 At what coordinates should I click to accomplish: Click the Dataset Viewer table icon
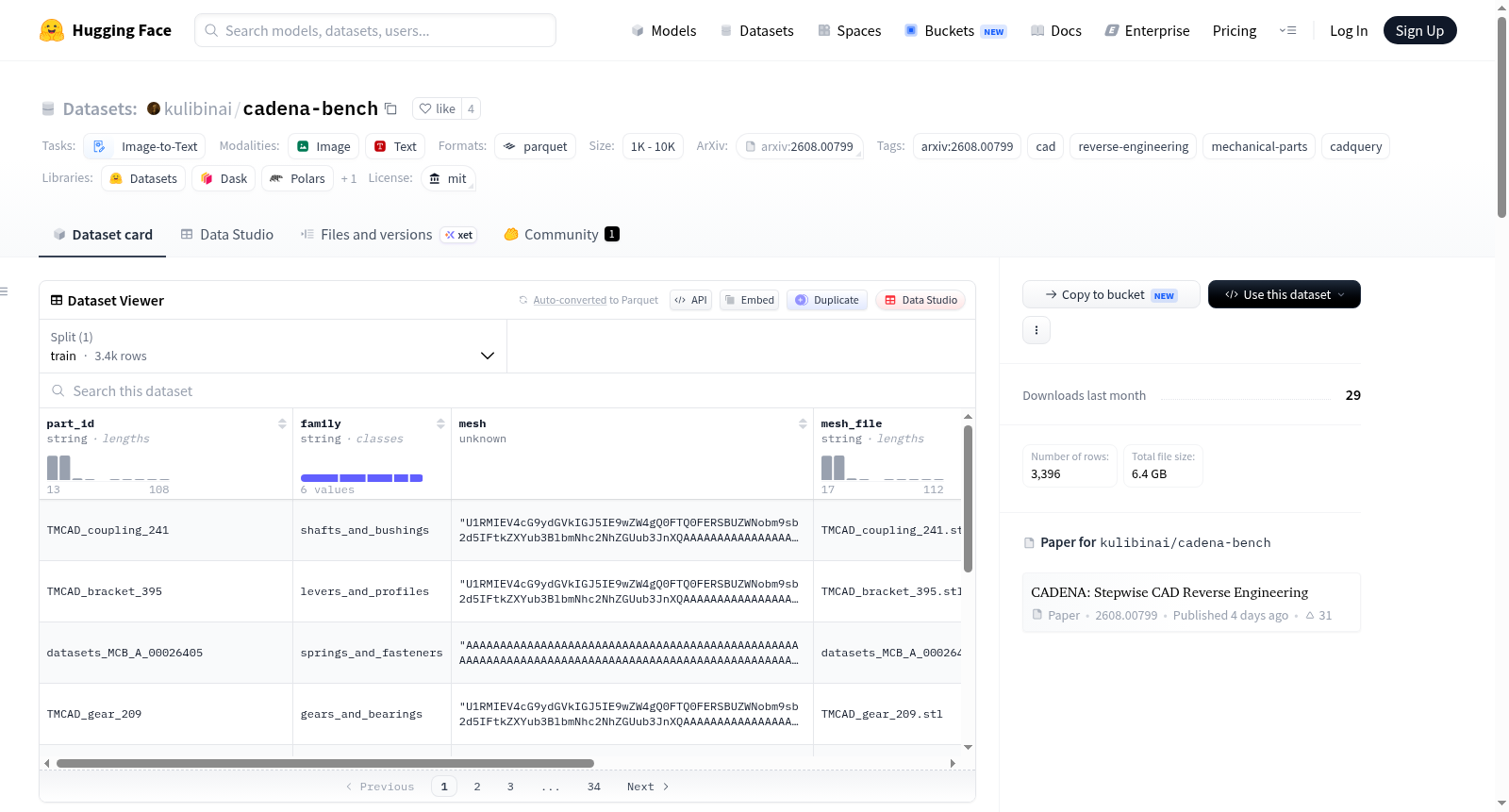(x=57, y=300)
